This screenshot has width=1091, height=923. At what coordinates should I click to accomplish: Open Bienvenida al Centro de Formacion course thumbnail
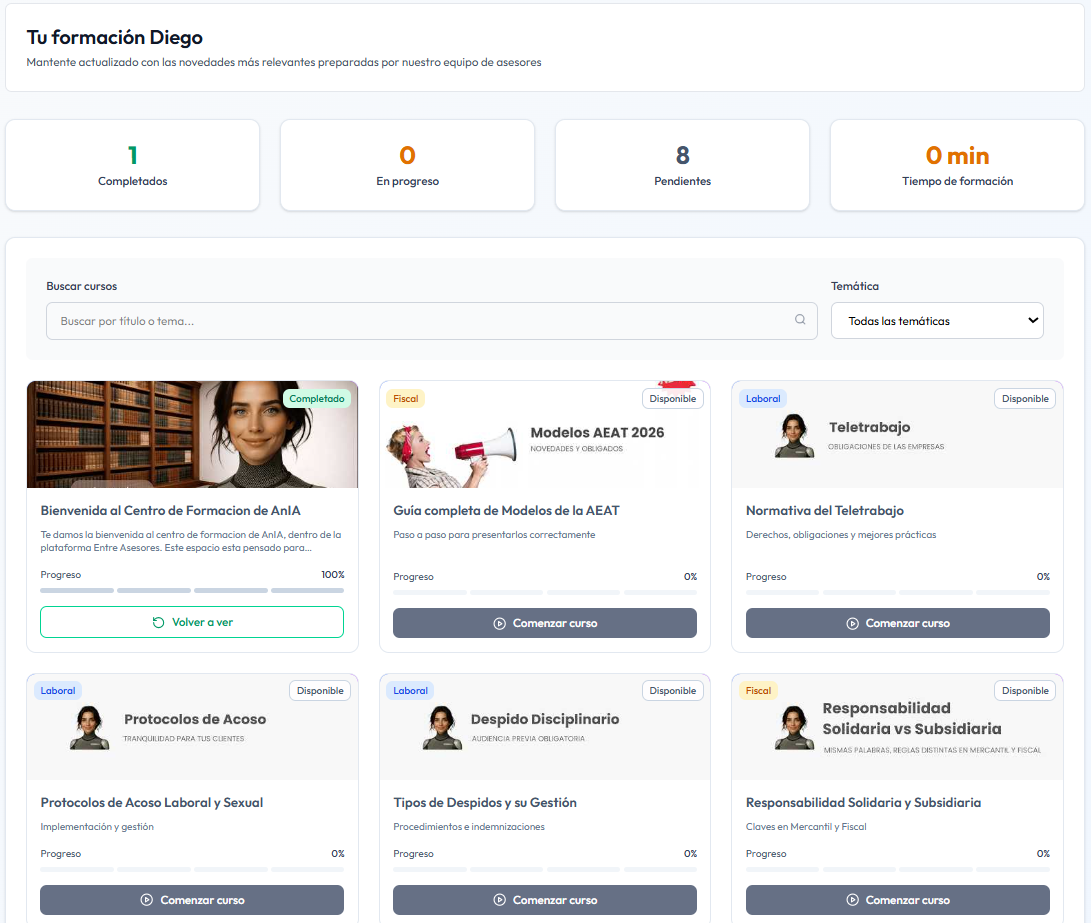tap(192, 434)
